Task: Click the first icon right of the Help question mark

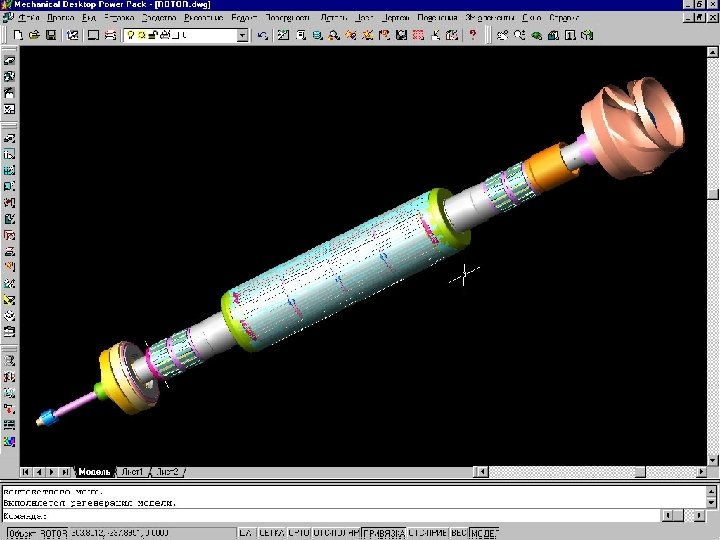Action: tap(503, 35)
